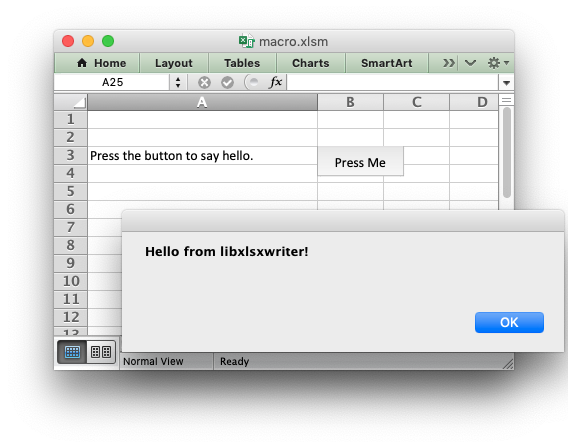Collapse the ribbon with chevron arrow
568x448 pixels.
(470, 63)
